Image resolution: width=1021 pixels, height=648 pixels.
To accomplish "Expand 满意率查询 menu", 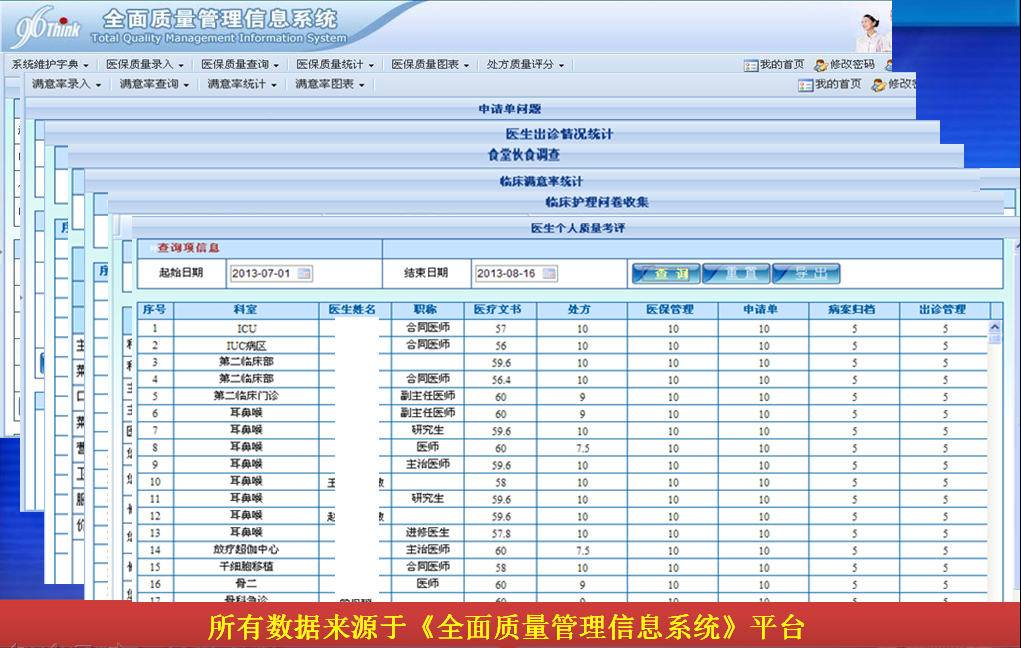I will (154, 84).
